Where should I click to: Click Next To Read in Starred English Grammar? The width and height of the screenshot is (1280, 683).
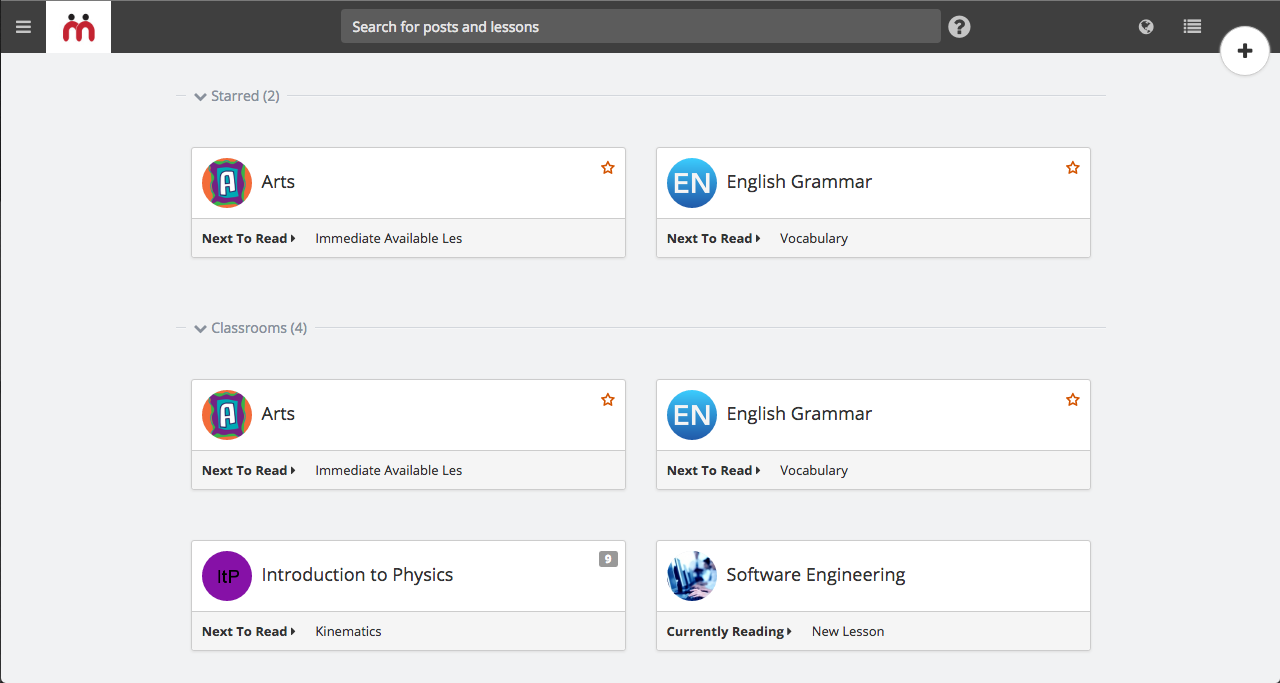714,238
